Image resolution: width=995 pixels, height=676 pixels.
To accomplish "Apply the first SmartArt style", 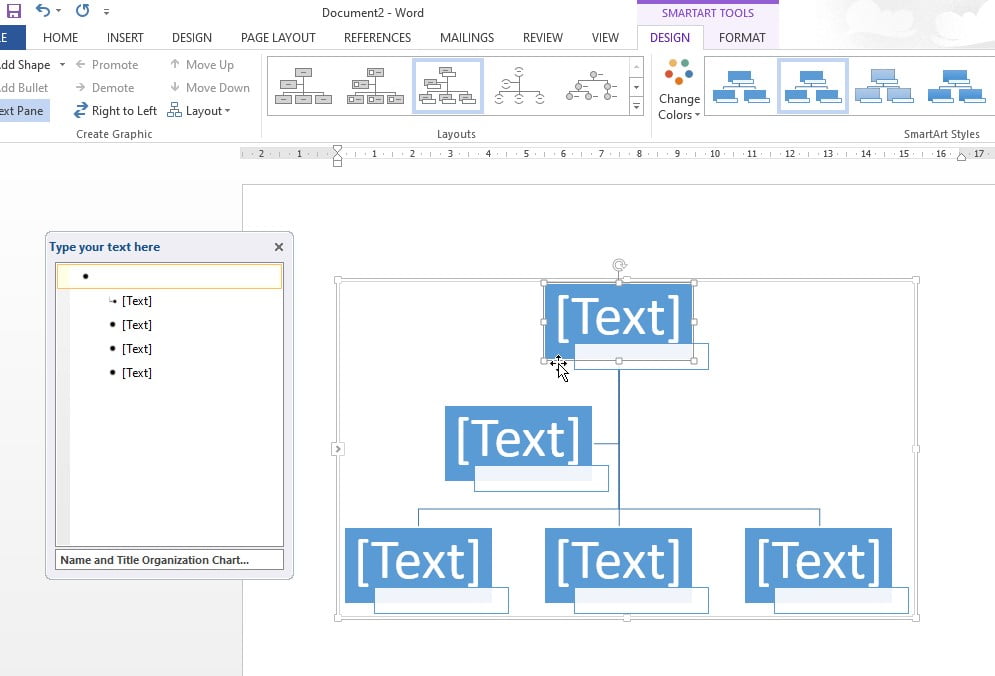I will click(x=741, y=86).
